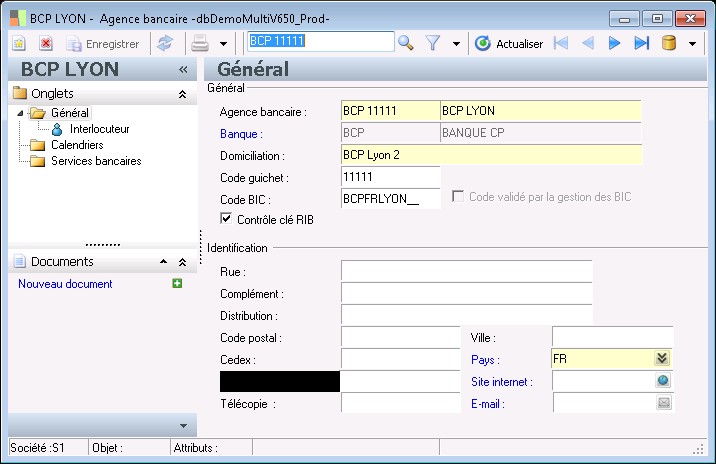Uncheck the Contrôle clé RIB checkbox
716x464 pixels.
coord(226,219)
